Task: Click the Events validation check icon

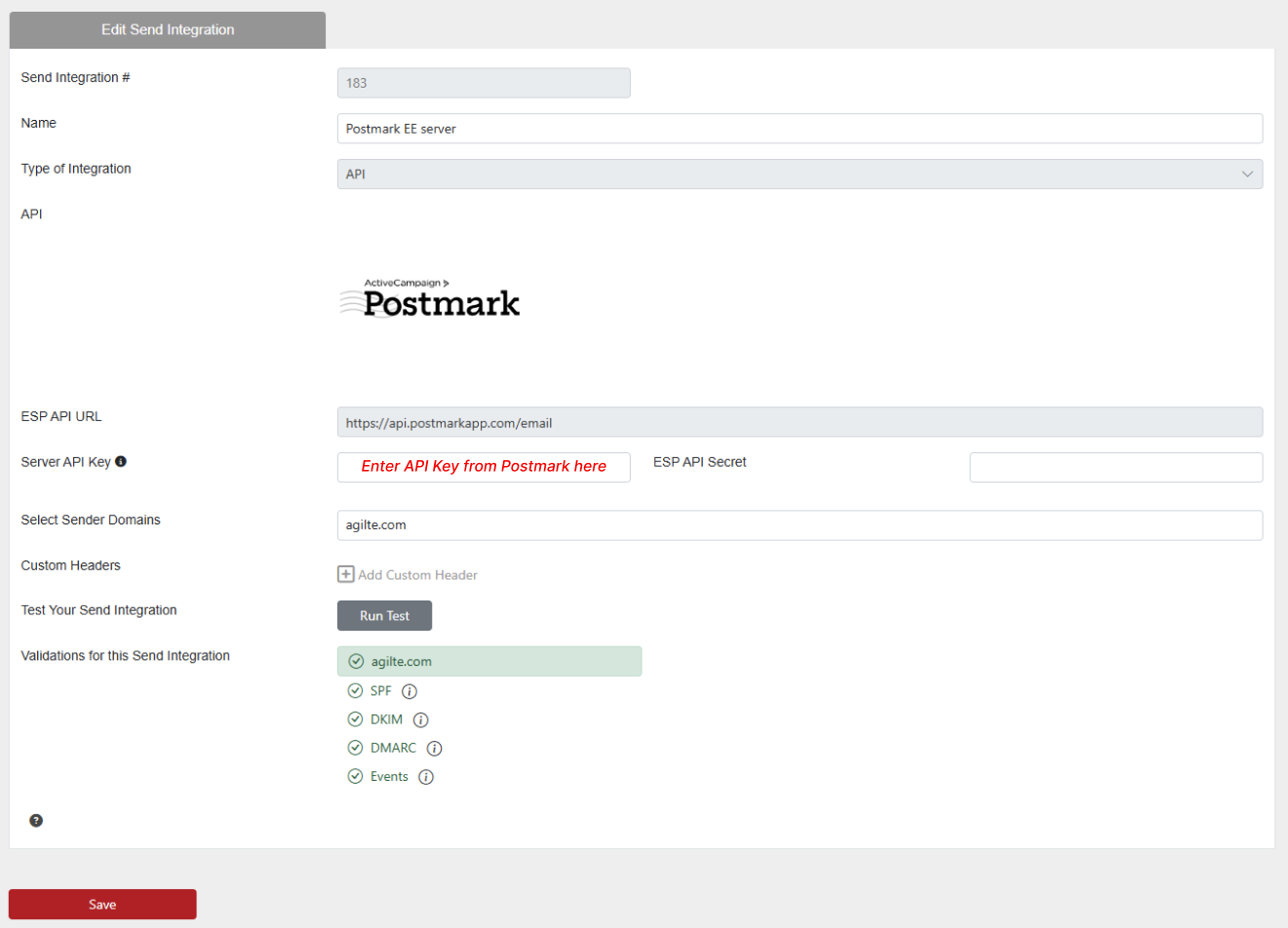Action: (x=355, y=776)
